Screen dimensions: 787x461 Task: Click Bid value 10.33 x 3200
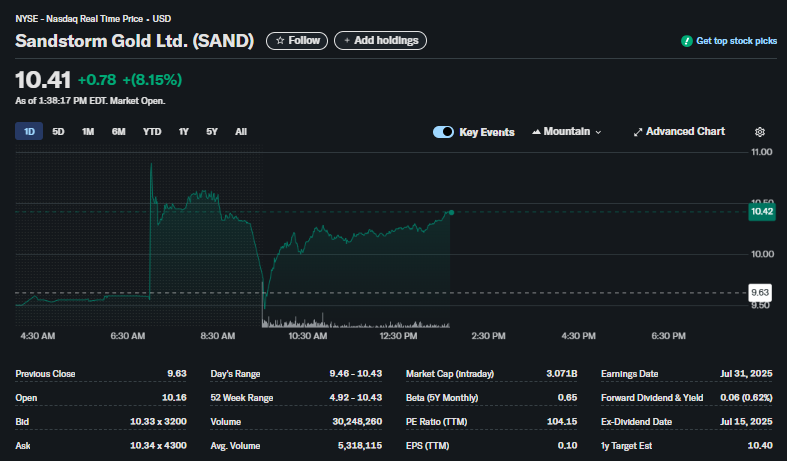click(x=158, y=421)
